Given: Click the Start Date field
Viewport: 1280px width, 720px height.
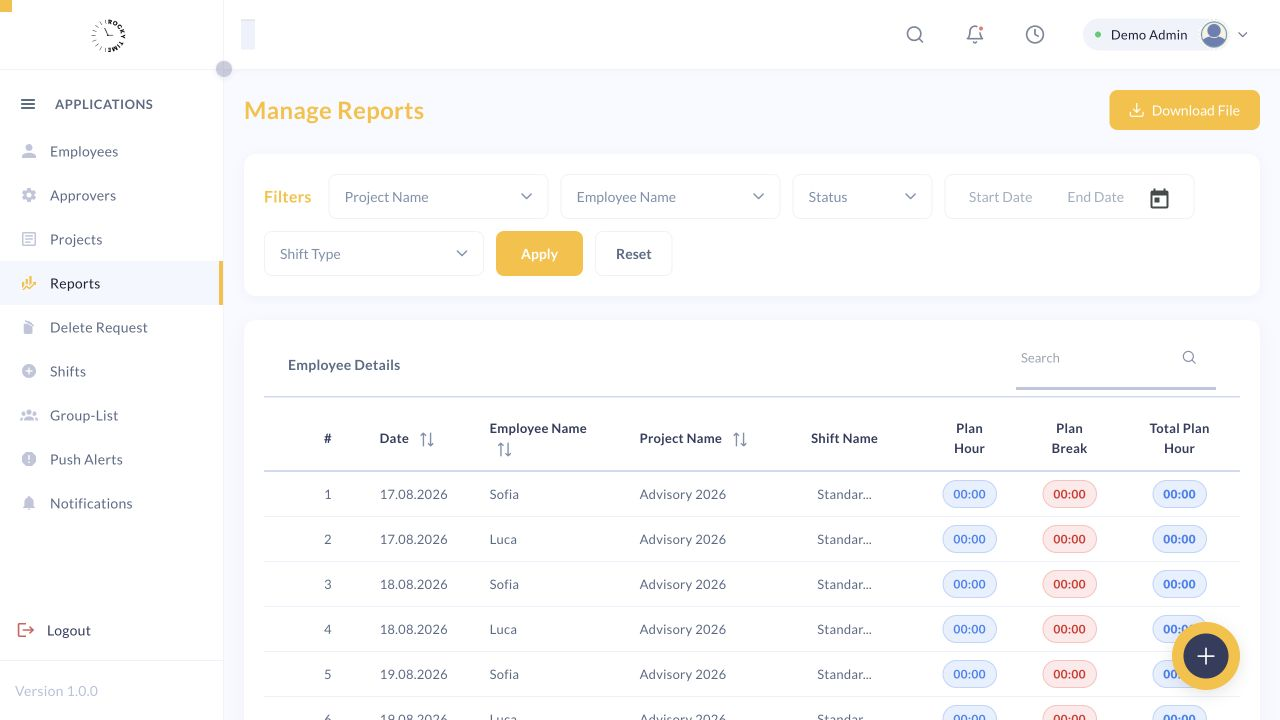Looking at the screenshot, I should (1000, 197).
